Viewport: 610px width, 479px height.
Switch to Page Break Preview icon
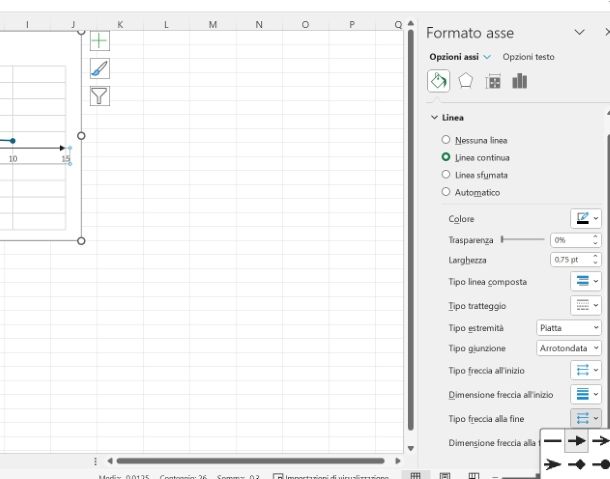pyautogui.click(x=473, y=475)
